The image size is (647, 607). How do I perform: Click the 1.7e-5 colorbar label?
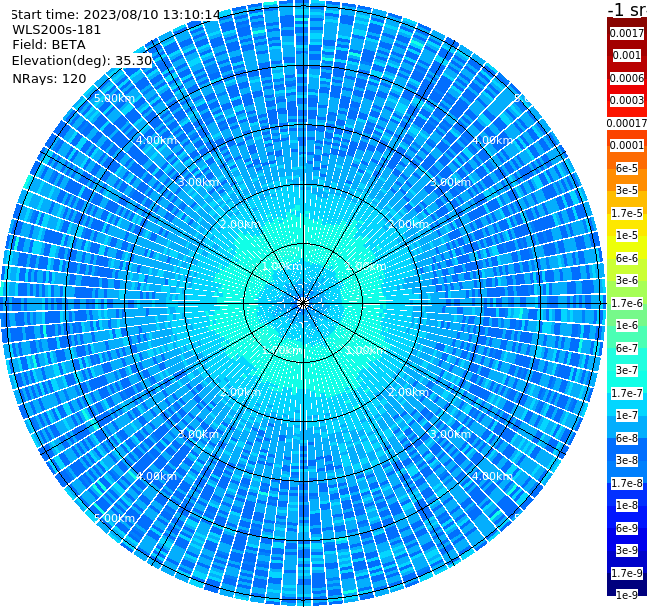tap(627, 213)
